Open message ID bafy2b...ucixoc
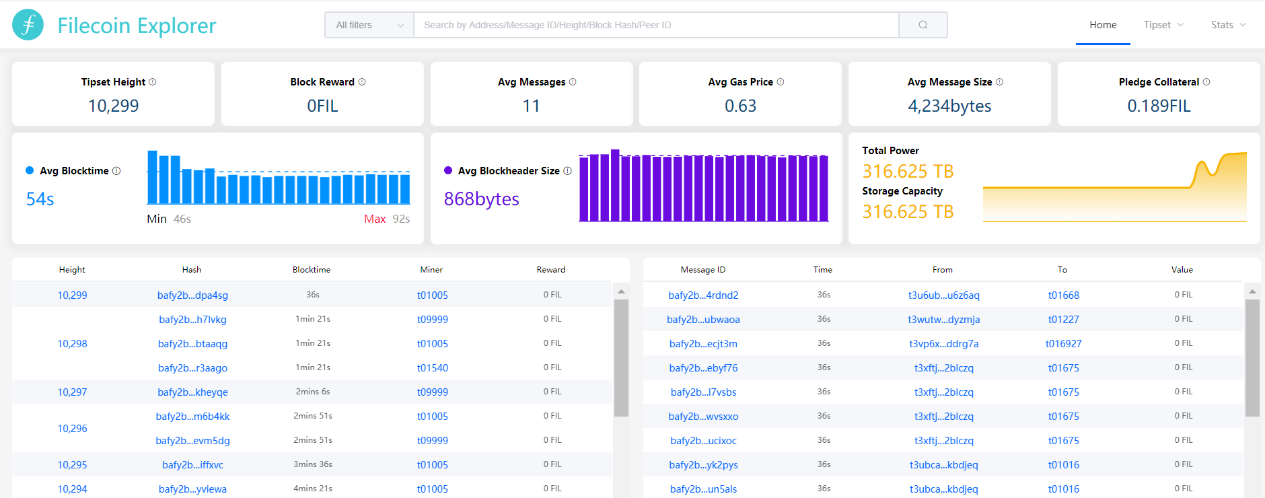The width and height of the screenshot is (1265, 498). (704, 441)
